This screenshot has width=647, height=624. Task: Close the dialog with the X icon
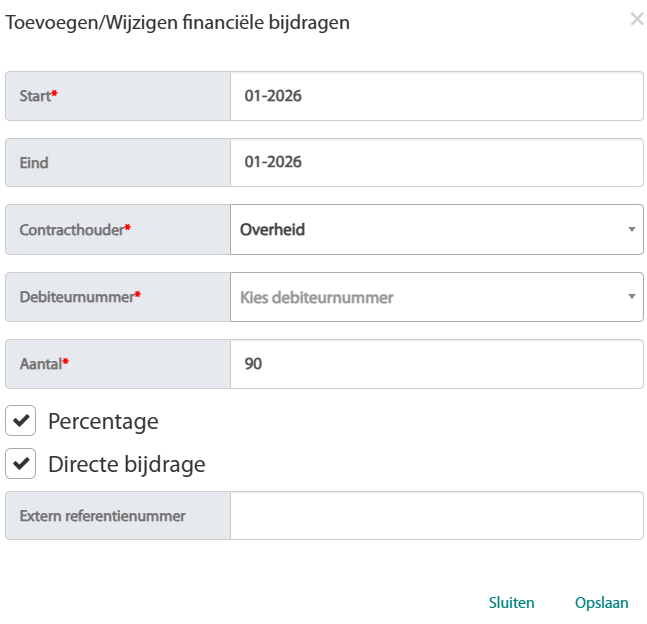coord(636,19)
